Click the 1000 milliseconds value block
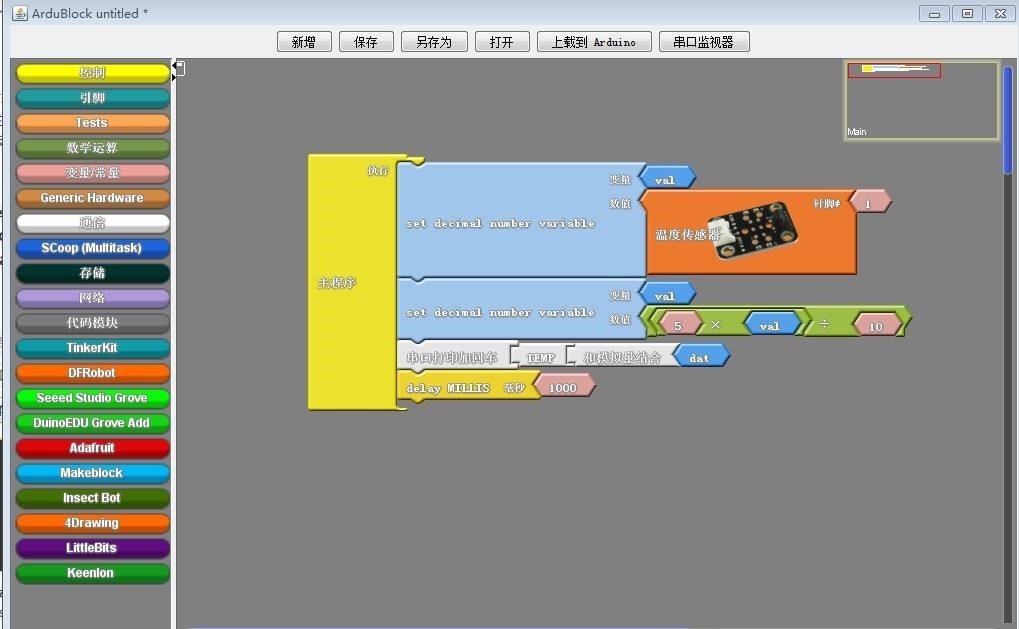The image size is (1019, 629). click(565, 387)
